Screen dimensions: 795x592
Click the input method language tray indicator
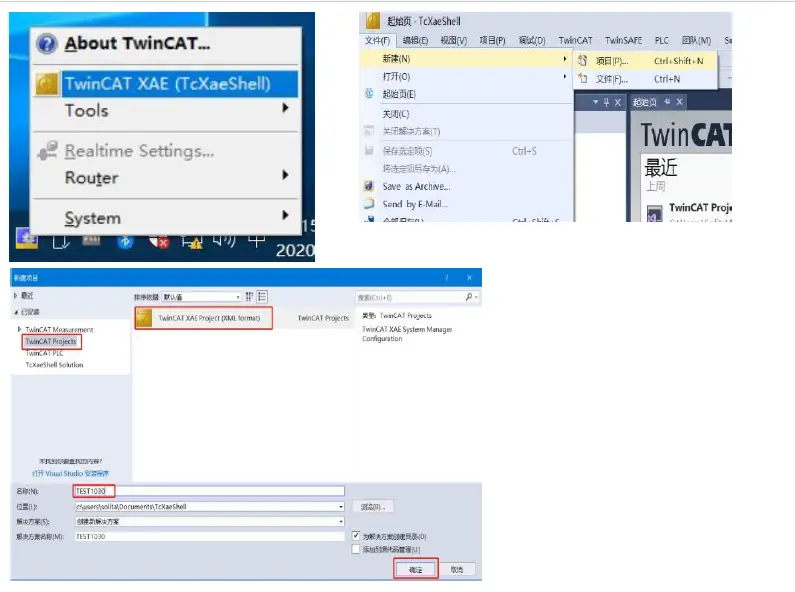click(257, 239)
